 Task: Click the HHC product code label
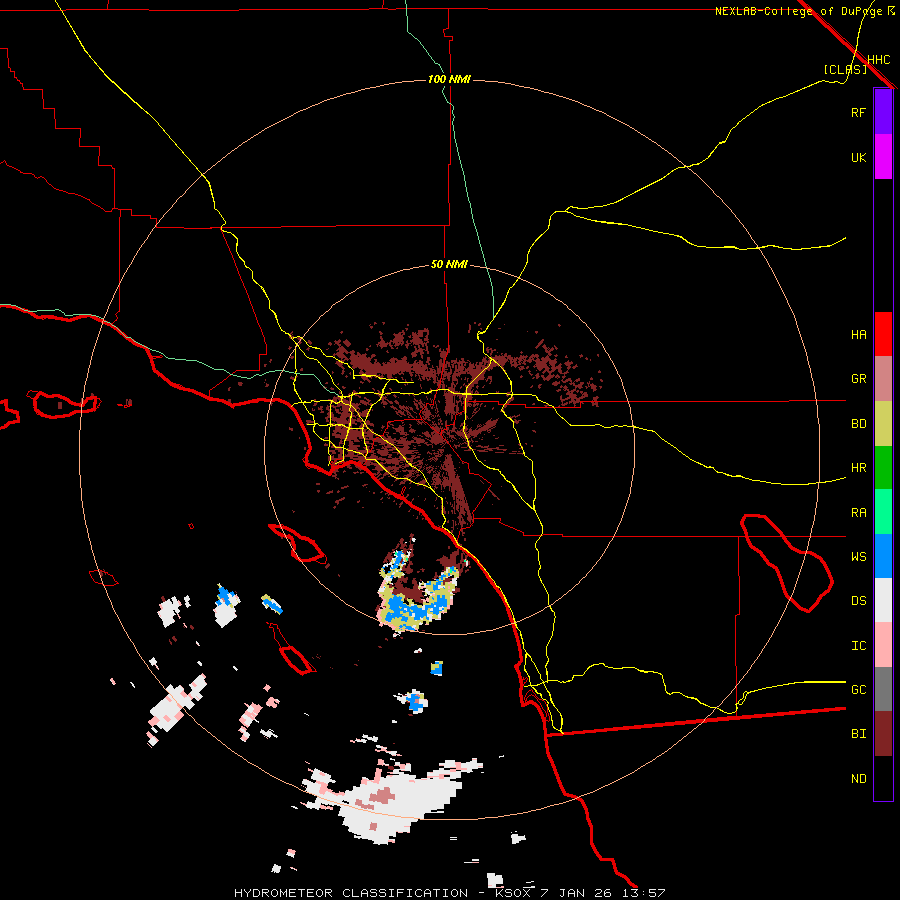point(878,60)
